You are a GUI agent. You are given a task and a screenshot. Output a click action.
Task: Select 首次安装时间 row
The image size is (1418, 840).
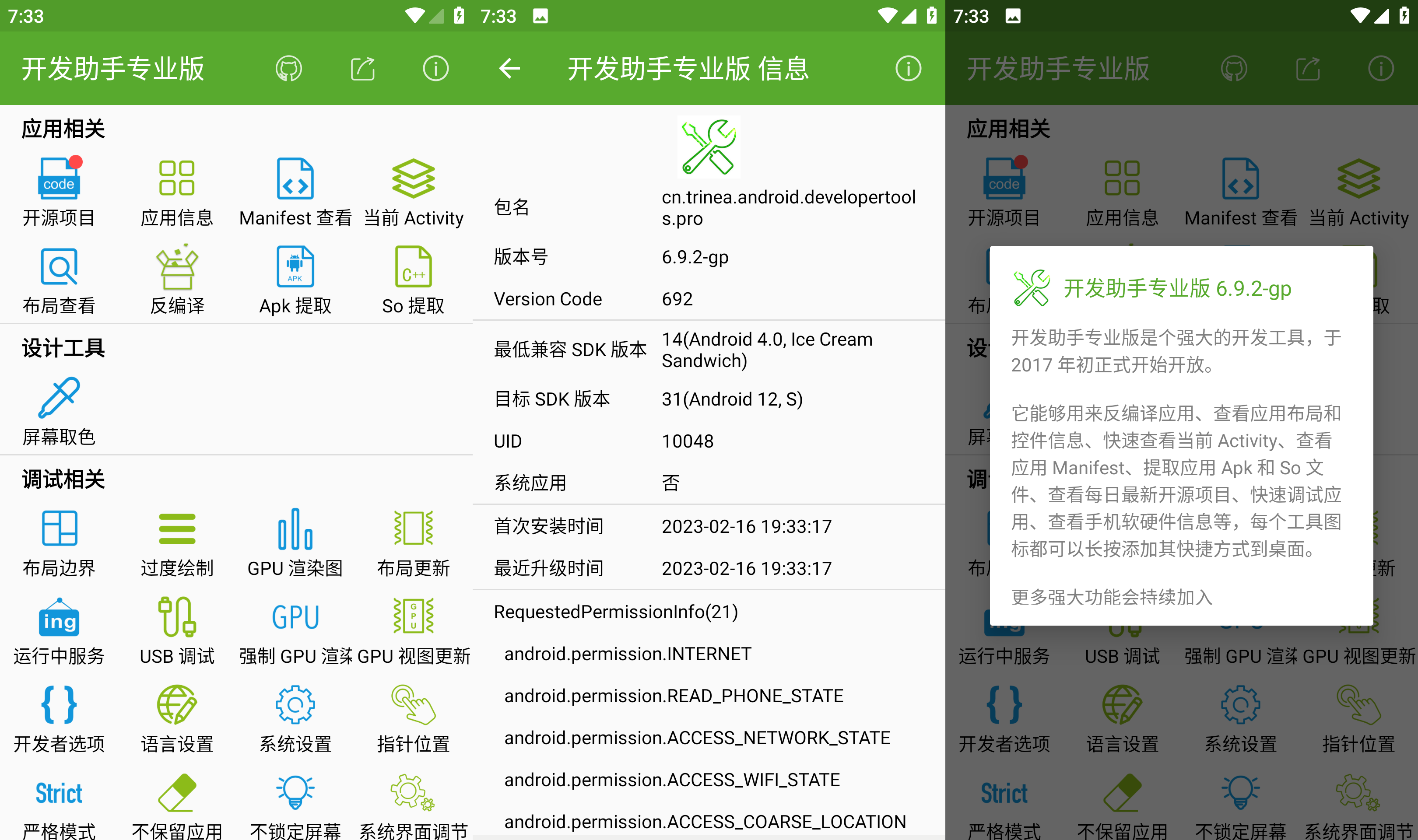709,526
